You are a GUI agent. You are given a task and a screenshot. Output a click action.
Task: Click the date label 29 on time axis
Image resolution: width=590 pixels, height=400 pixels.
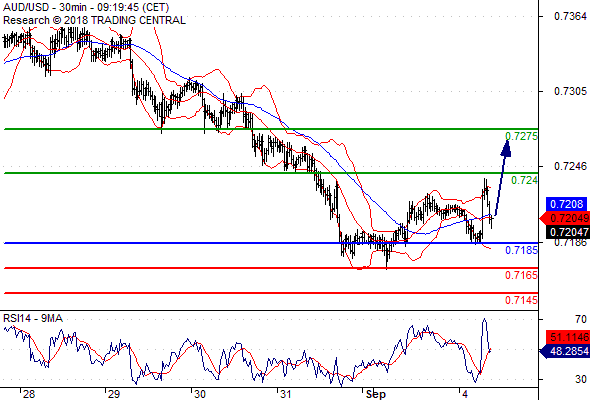[x=114, y=394]
